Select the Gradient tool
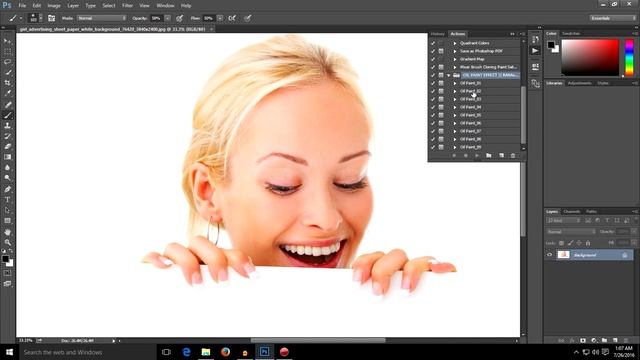Screen dimensions: 640x360 click(x=7, y=157)
